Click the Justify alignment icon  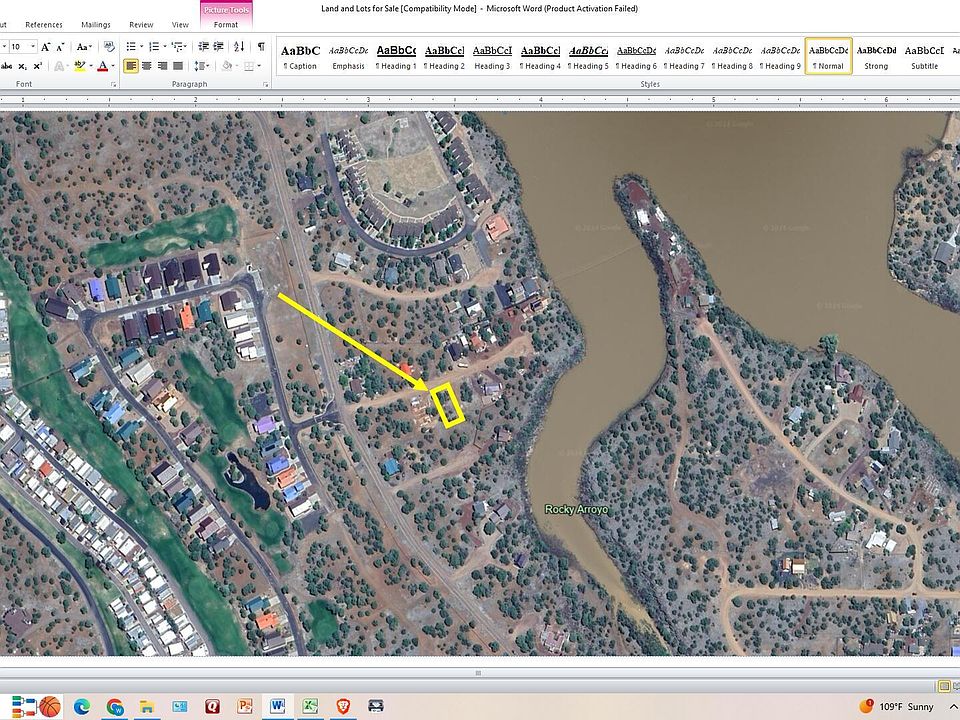tap(178, 66)
